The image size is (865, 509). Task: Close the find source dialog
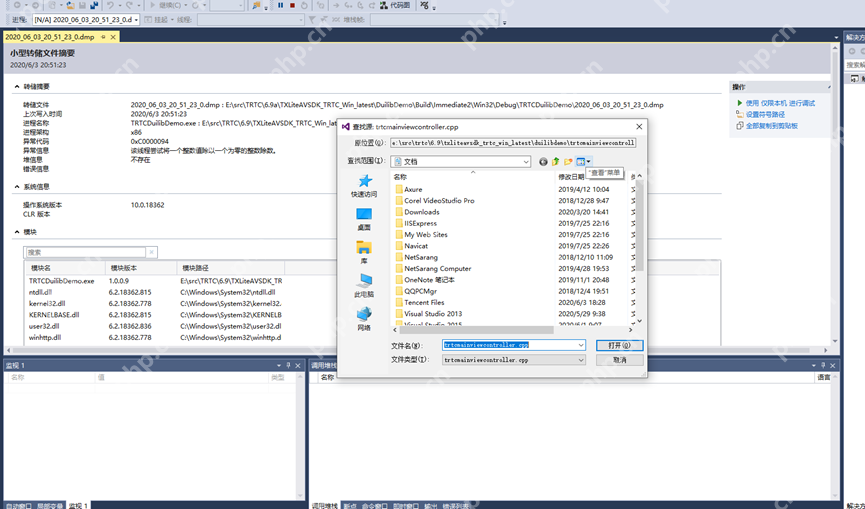tap(639, 127)
